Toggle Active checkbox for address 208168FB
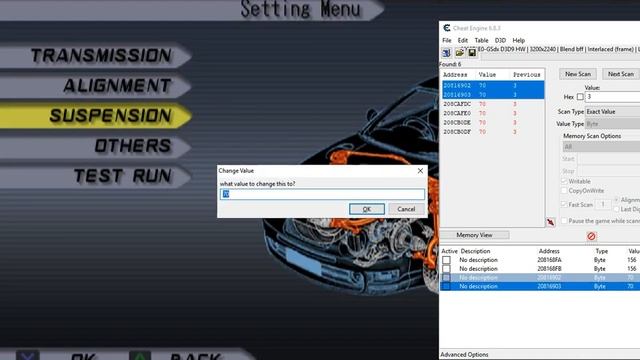 click(x=446, y=269)
